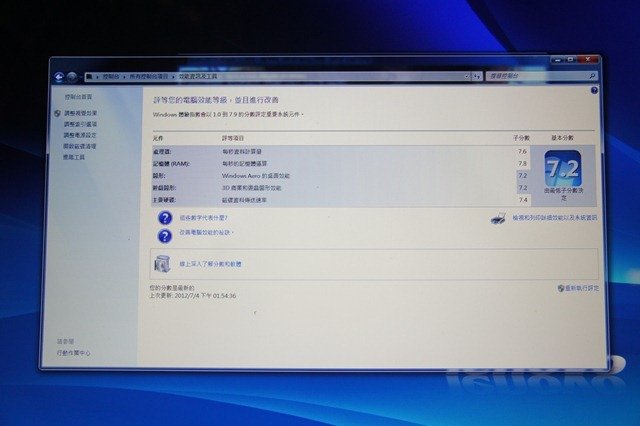
Task: Click question mark icon beside 改善電腦效能的祕訣
Action: (x=165, y=236)
